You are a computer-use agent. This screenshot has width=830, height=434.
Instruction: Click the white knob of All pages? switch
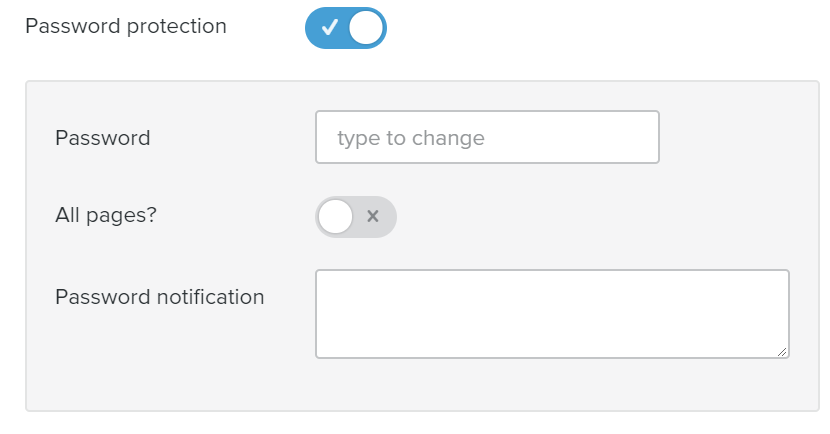(x=336, y=216)
